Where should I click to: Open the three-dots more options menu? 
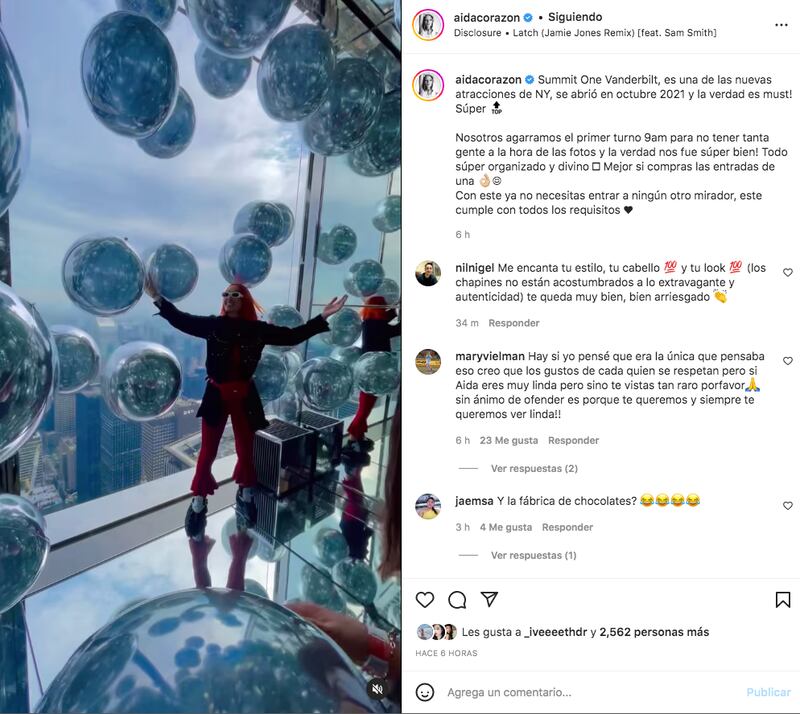(x=781, y=25)
